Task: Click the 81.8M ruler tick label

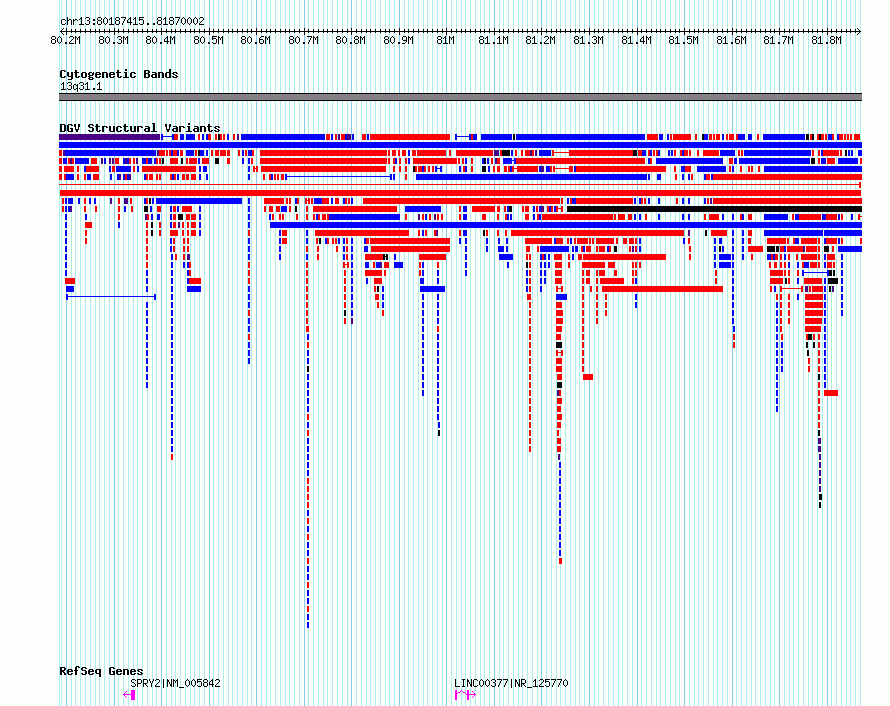Action: pos(826,40)
